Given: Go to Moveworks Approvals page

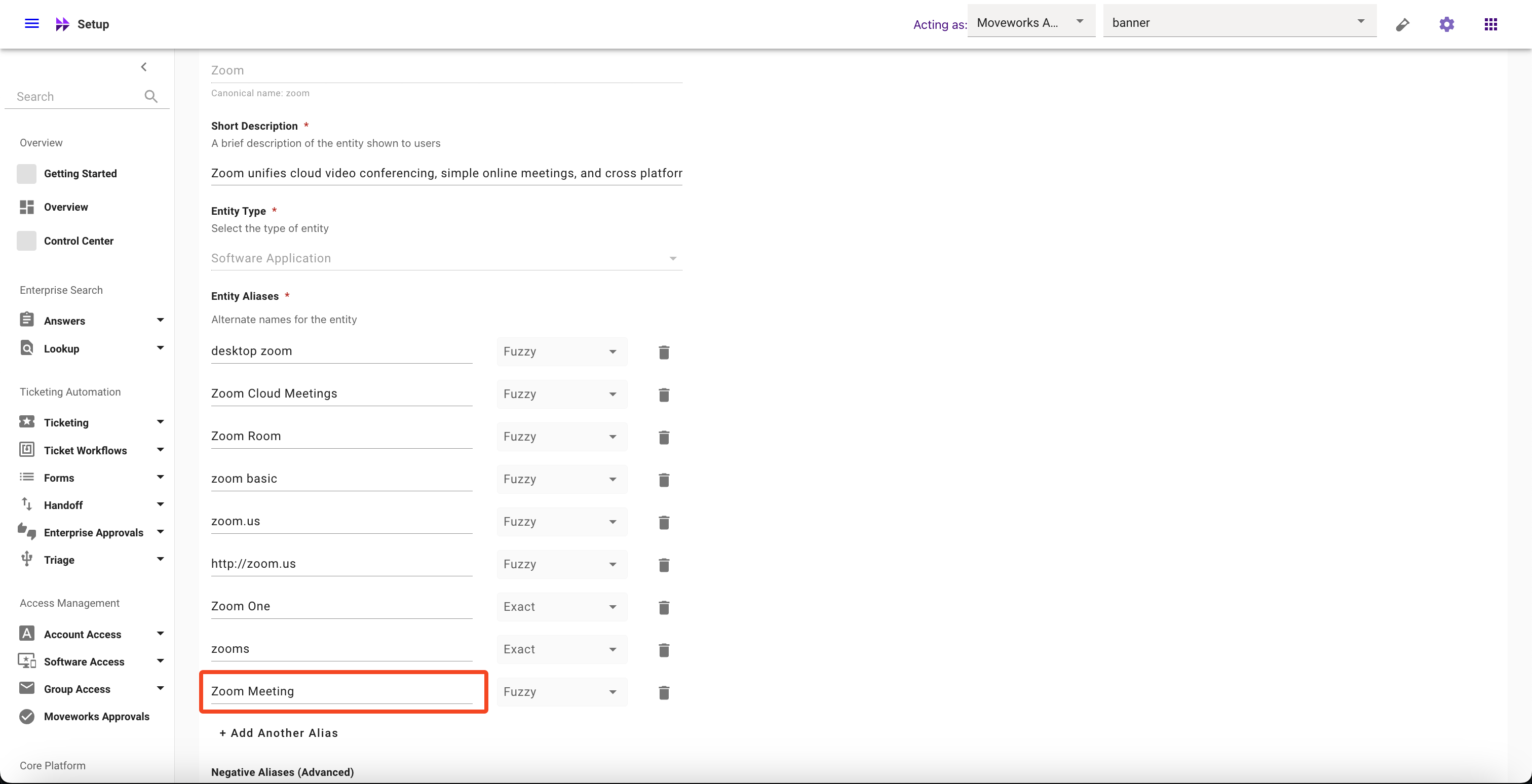Looking at the screenshot, I should pyautogui.click(x=96, y=716).
